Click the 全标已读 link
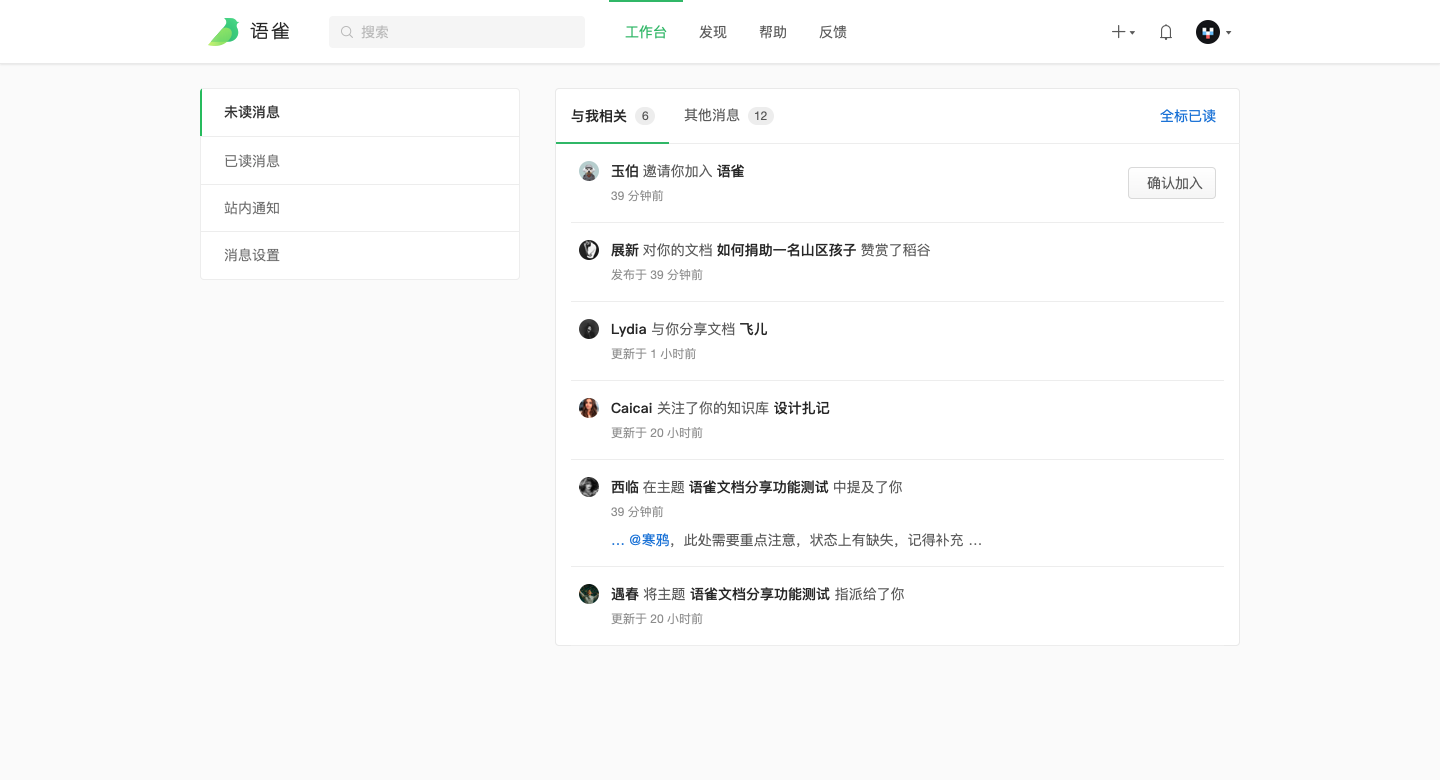Screen dimensions: 1440x780 coord(1187,116)
